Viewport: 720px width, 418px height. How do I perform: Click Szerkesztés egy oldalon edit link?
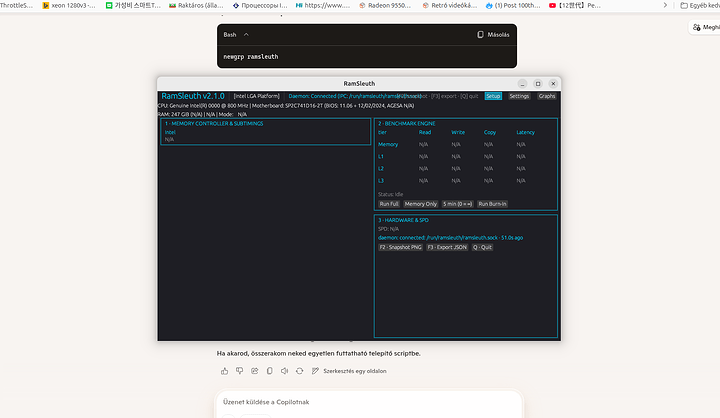click(349, 371)
